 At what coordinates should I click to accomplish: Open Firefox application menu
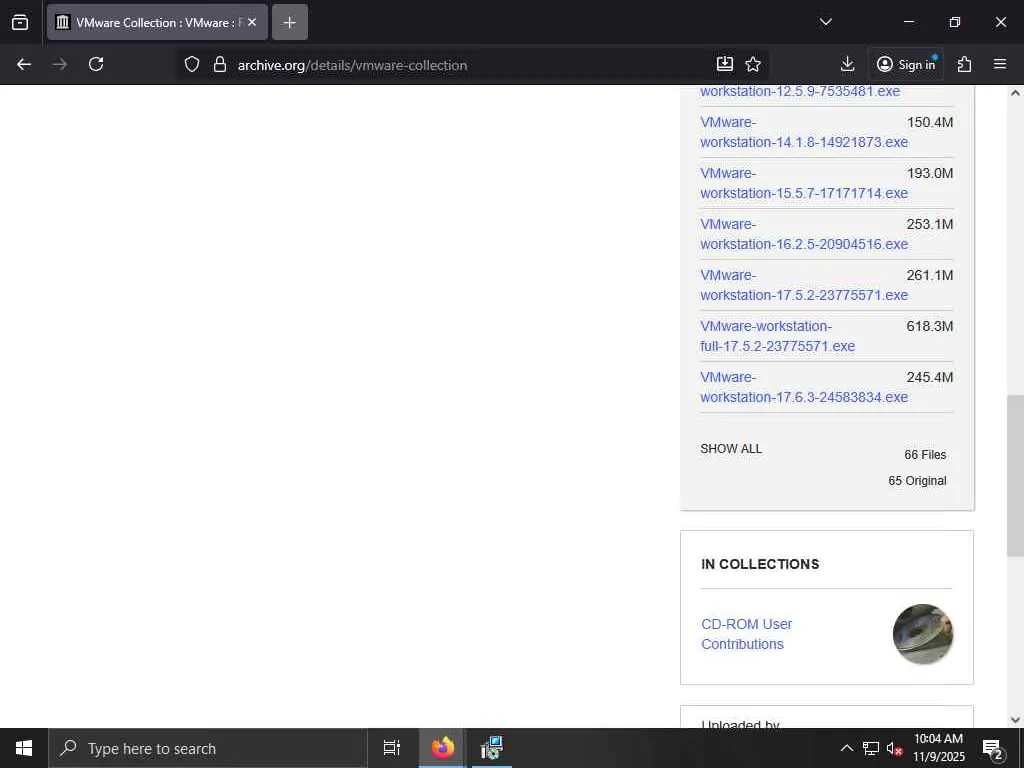click(1000, 64)
